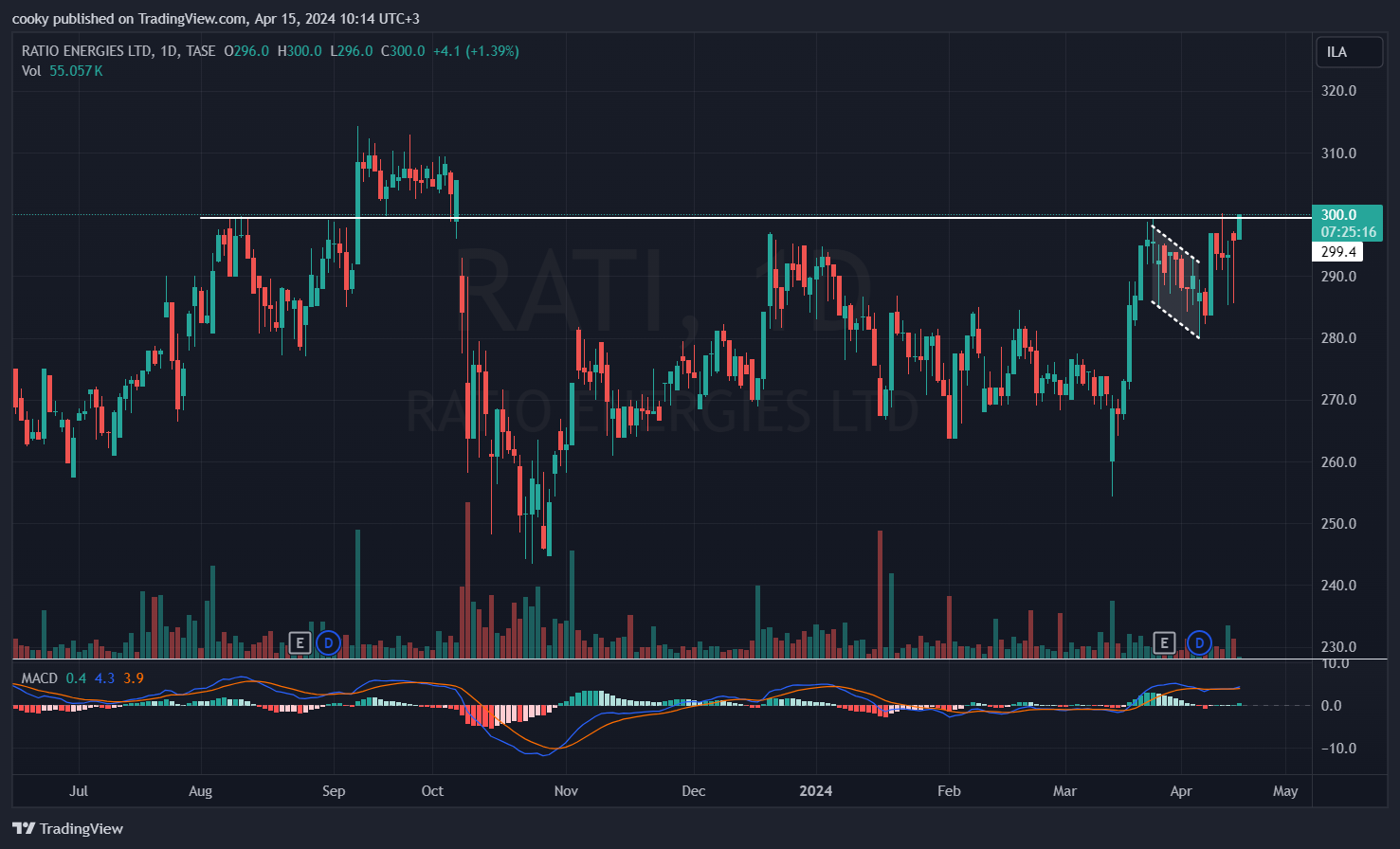This screenshot has height=849, width=1400.
Task: Click the MACD line value 4.3
Action: pyautogui.click(x=104, y=678)
